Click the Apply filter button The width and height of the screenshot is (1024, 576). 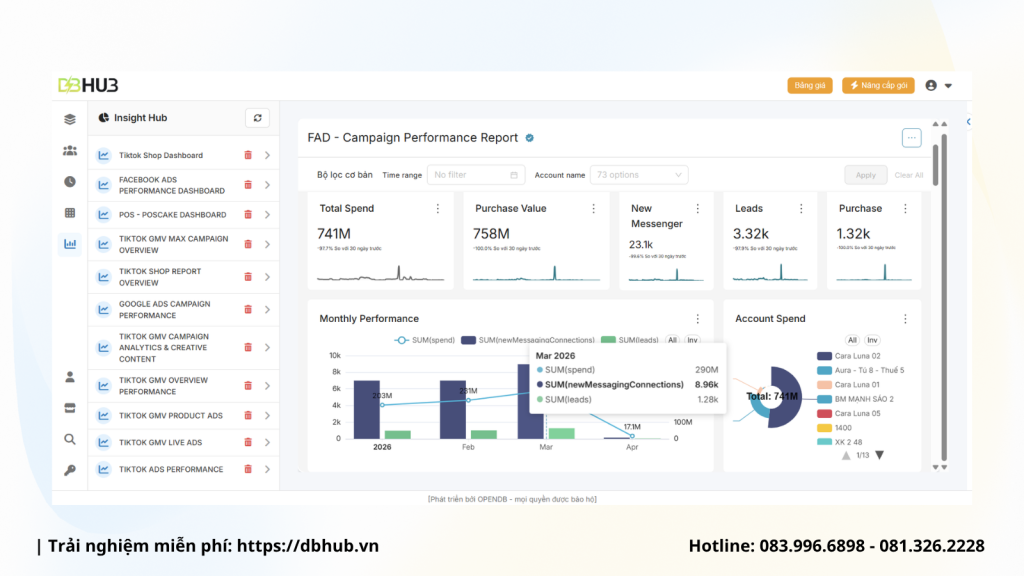(x=865, y=175)
